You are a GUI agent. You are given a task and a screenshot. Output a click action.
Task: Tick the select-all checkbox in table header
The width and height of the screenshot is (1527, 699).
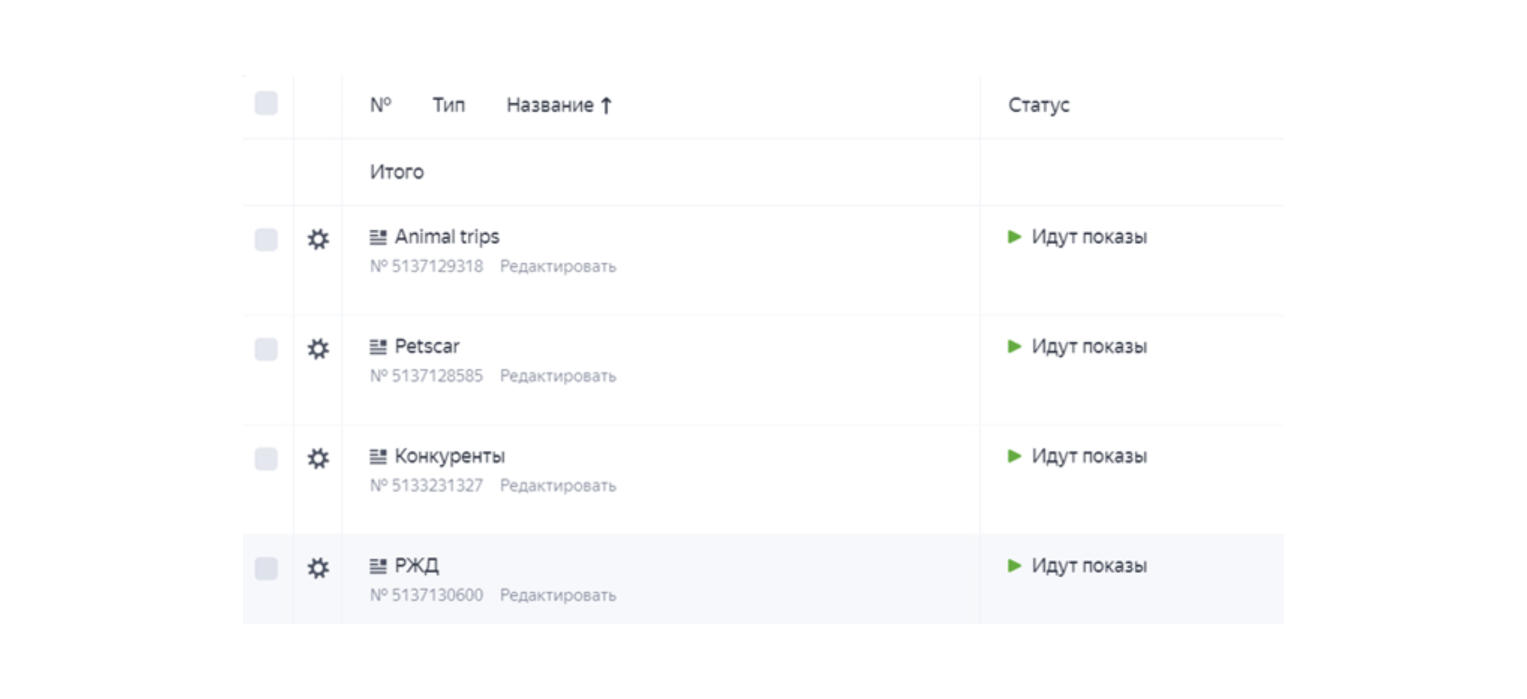[x=266, y=103]
